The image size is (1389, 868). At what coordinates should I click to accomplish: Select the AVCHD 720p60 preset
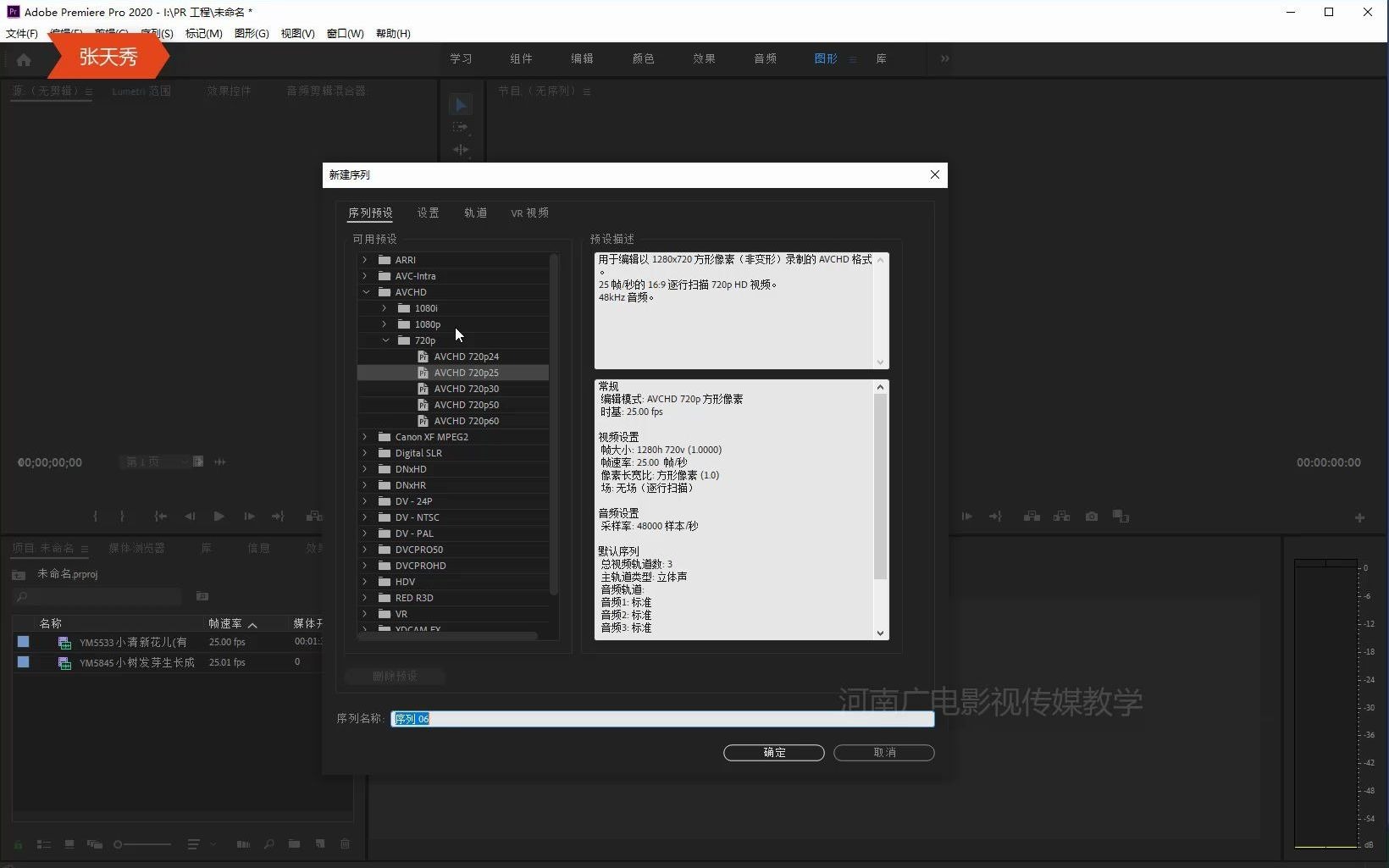click(466, 421)
